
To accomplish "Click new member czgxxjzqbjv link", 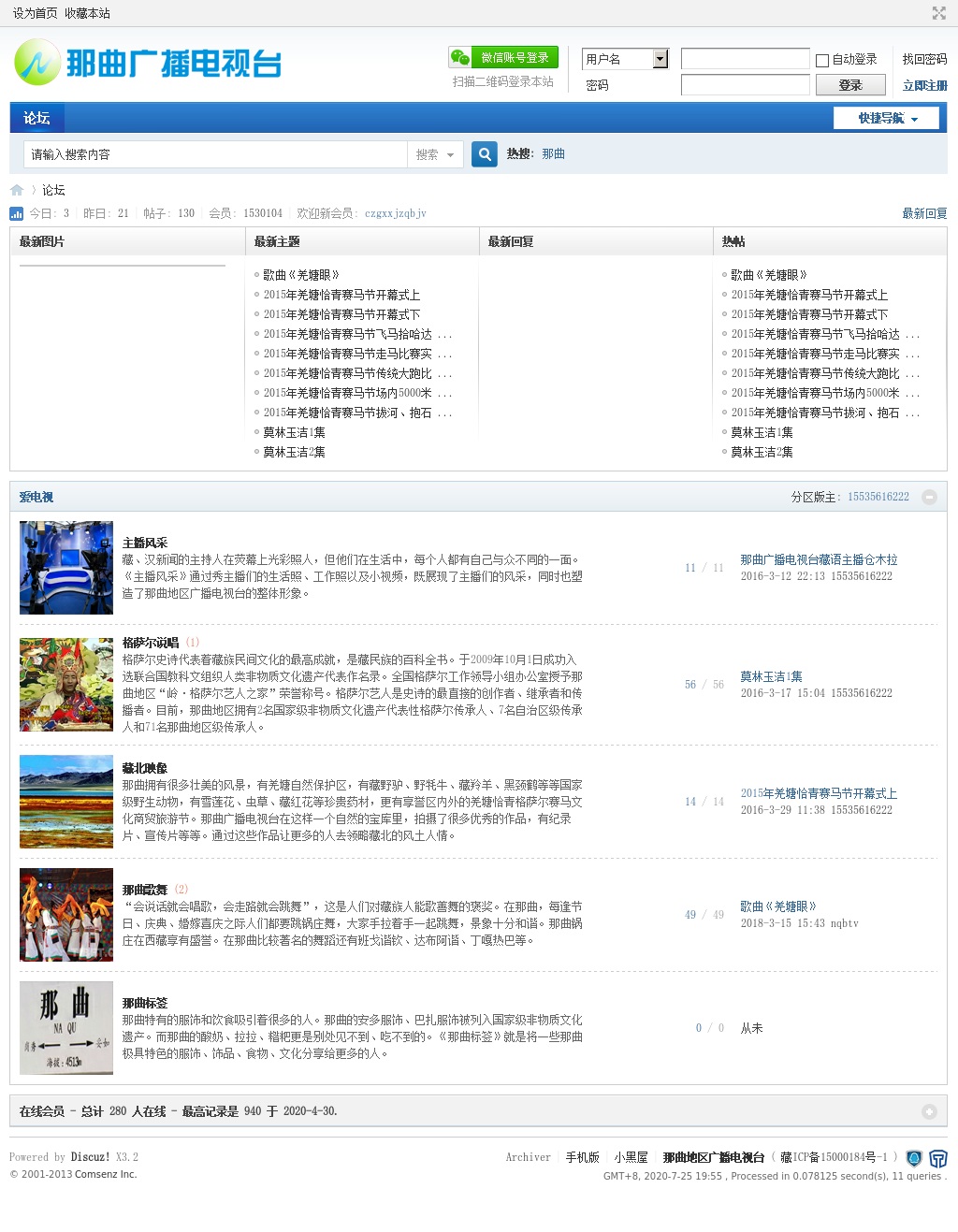I will tap(396, 213).
